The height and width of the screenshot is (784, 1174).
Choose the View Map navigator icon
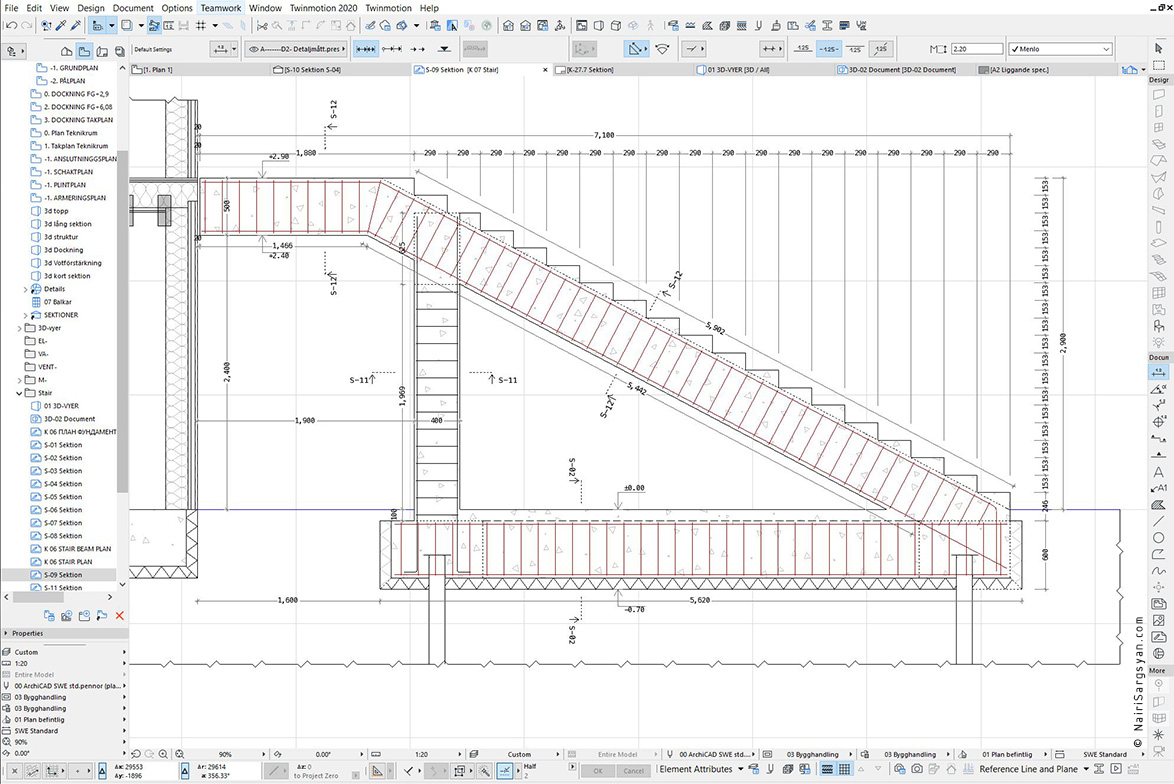tap(84, 51)
